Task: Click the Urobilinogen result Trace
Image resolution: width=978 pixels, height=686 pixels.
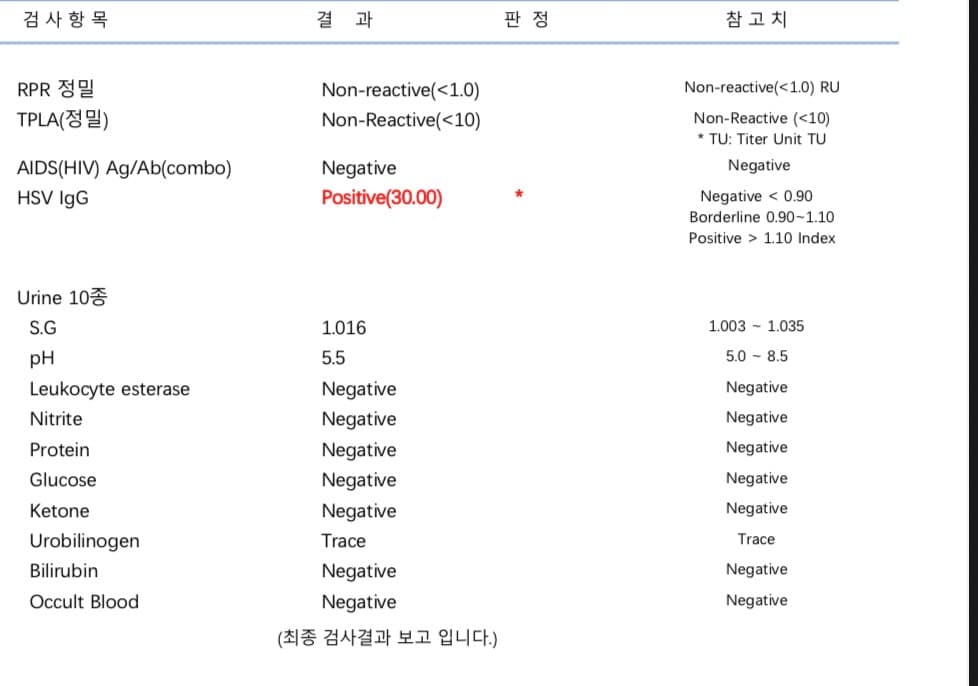Action: tap(343, 541)
